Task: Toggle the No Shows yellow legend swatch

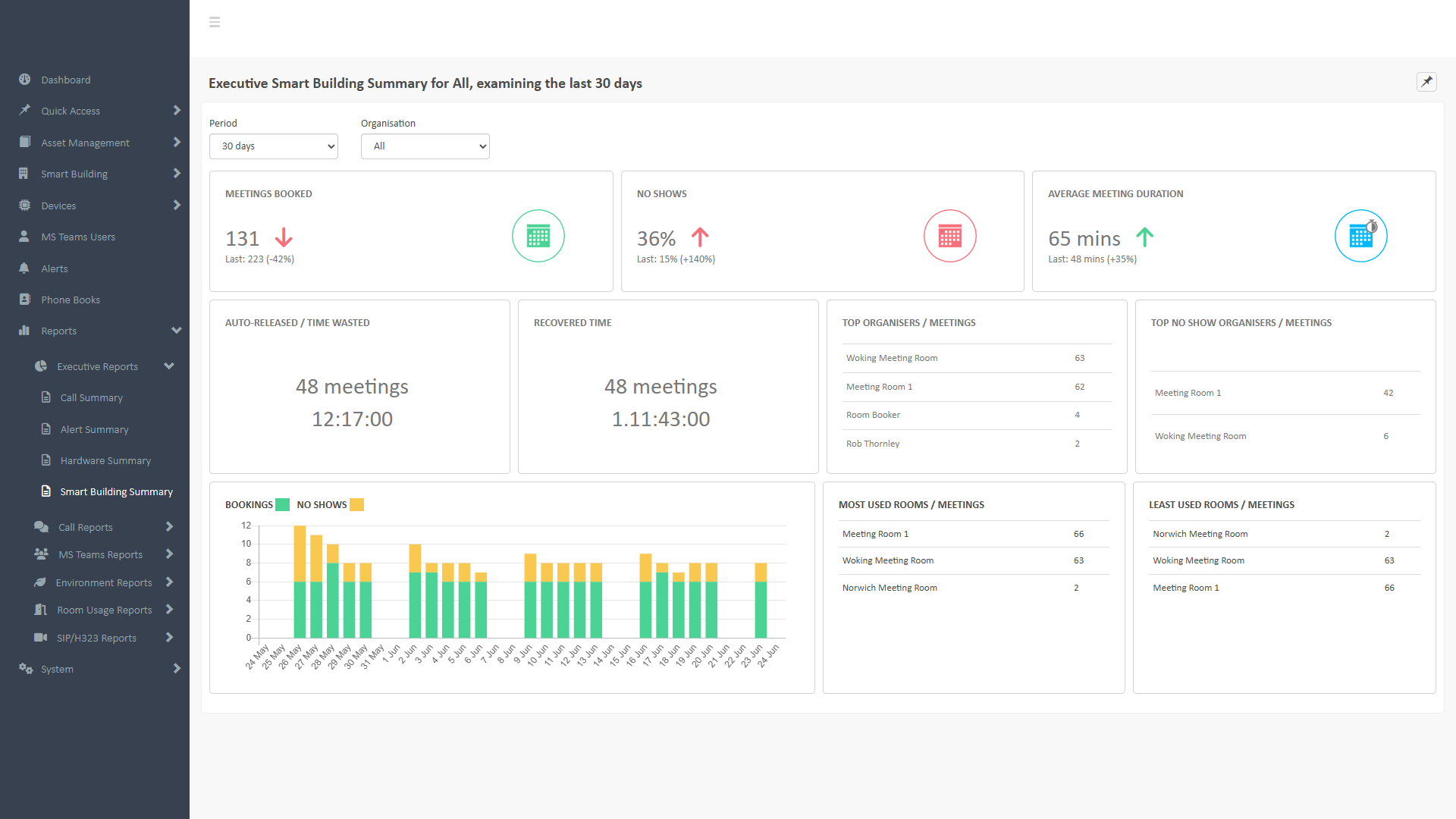Action: tap(356, 505)
